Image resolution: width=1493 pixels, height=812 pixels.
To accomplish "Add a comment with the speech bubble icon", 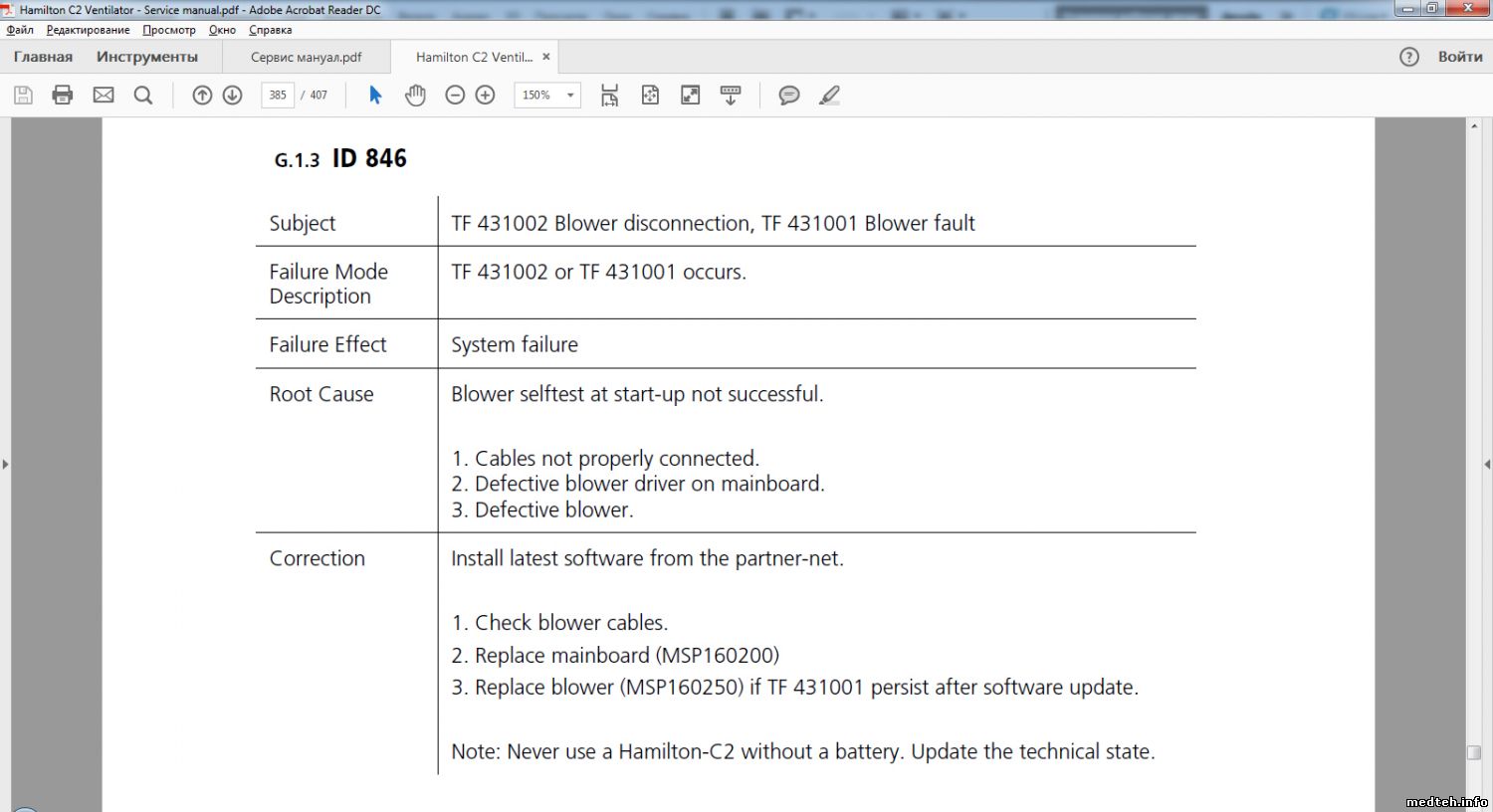I will [789, 96].
